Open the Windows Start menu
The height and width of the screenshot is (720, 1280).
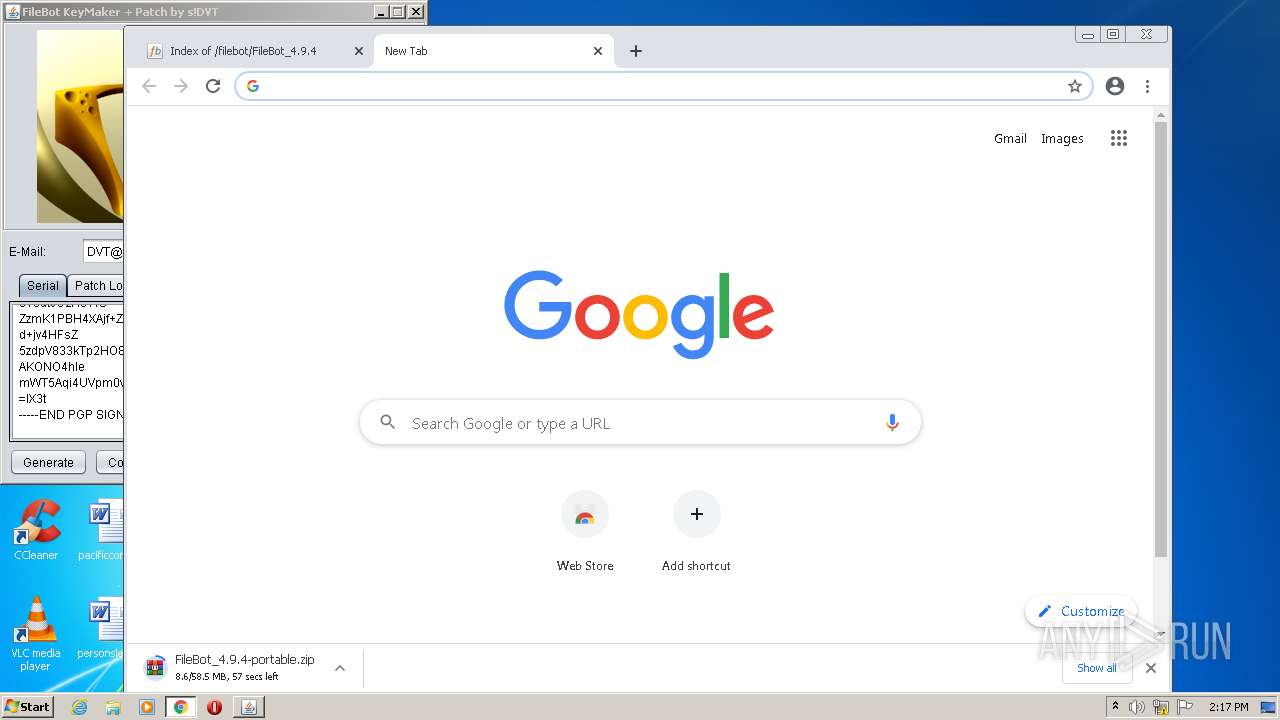tap(28, 706)
